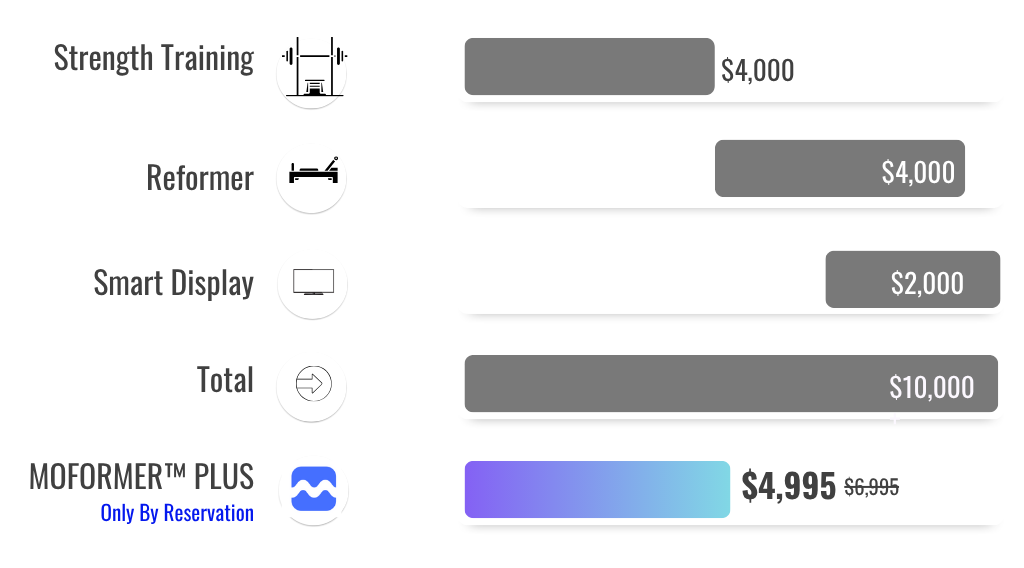
Task: Click the struck-through $6,995 price
Action: pos(871,487)
